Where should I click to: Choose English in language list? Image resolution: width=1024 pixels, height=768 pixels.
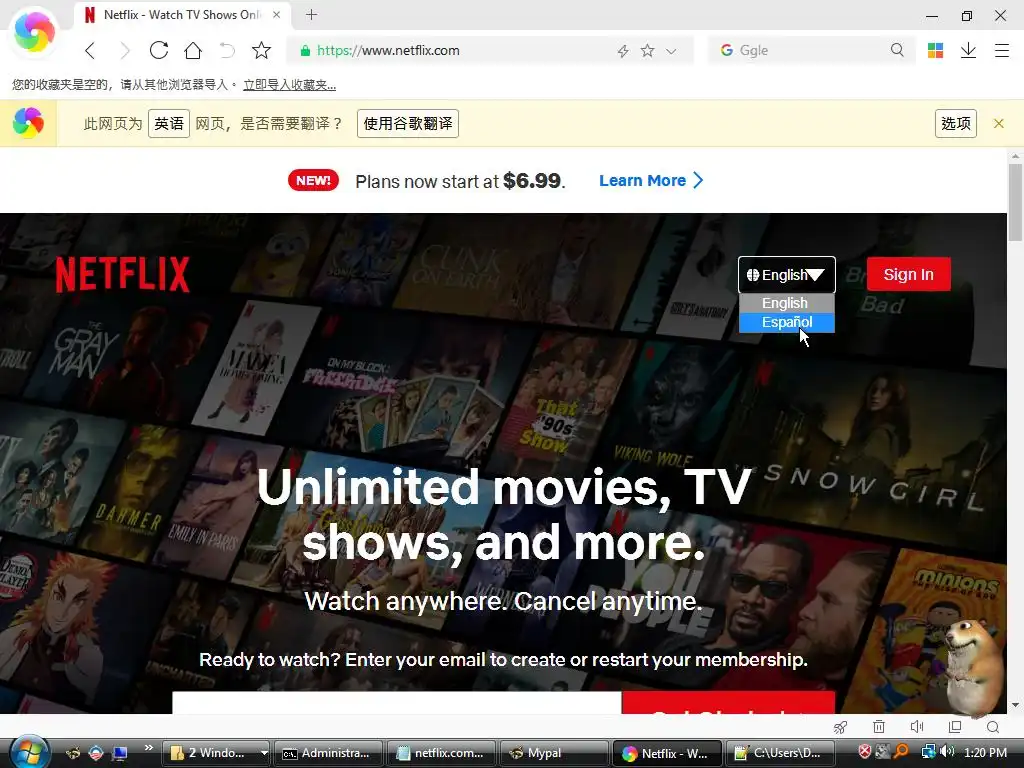[x=786, y=303]
